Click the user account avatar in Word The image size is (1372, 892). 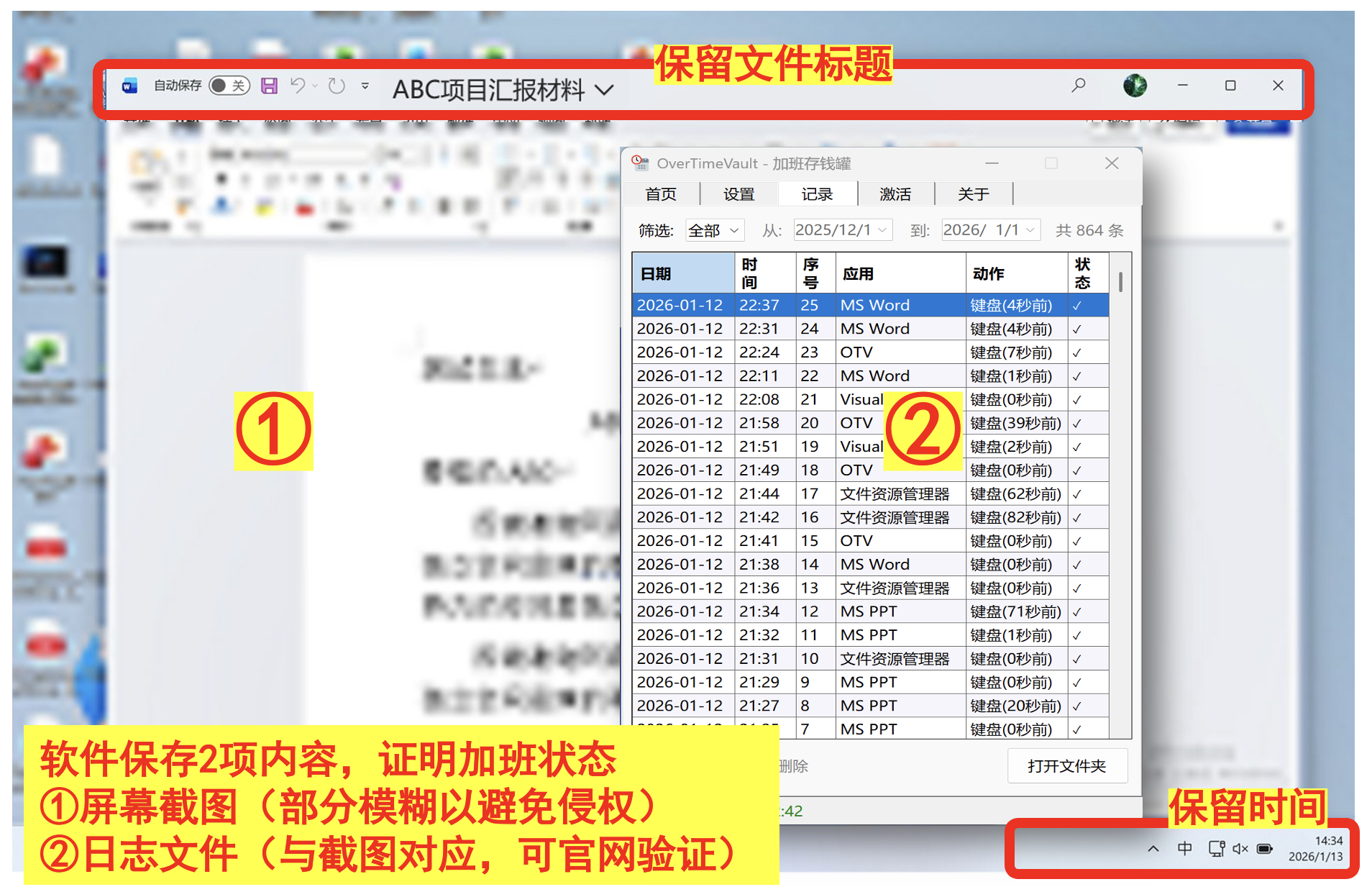(x=1135, y=85)
